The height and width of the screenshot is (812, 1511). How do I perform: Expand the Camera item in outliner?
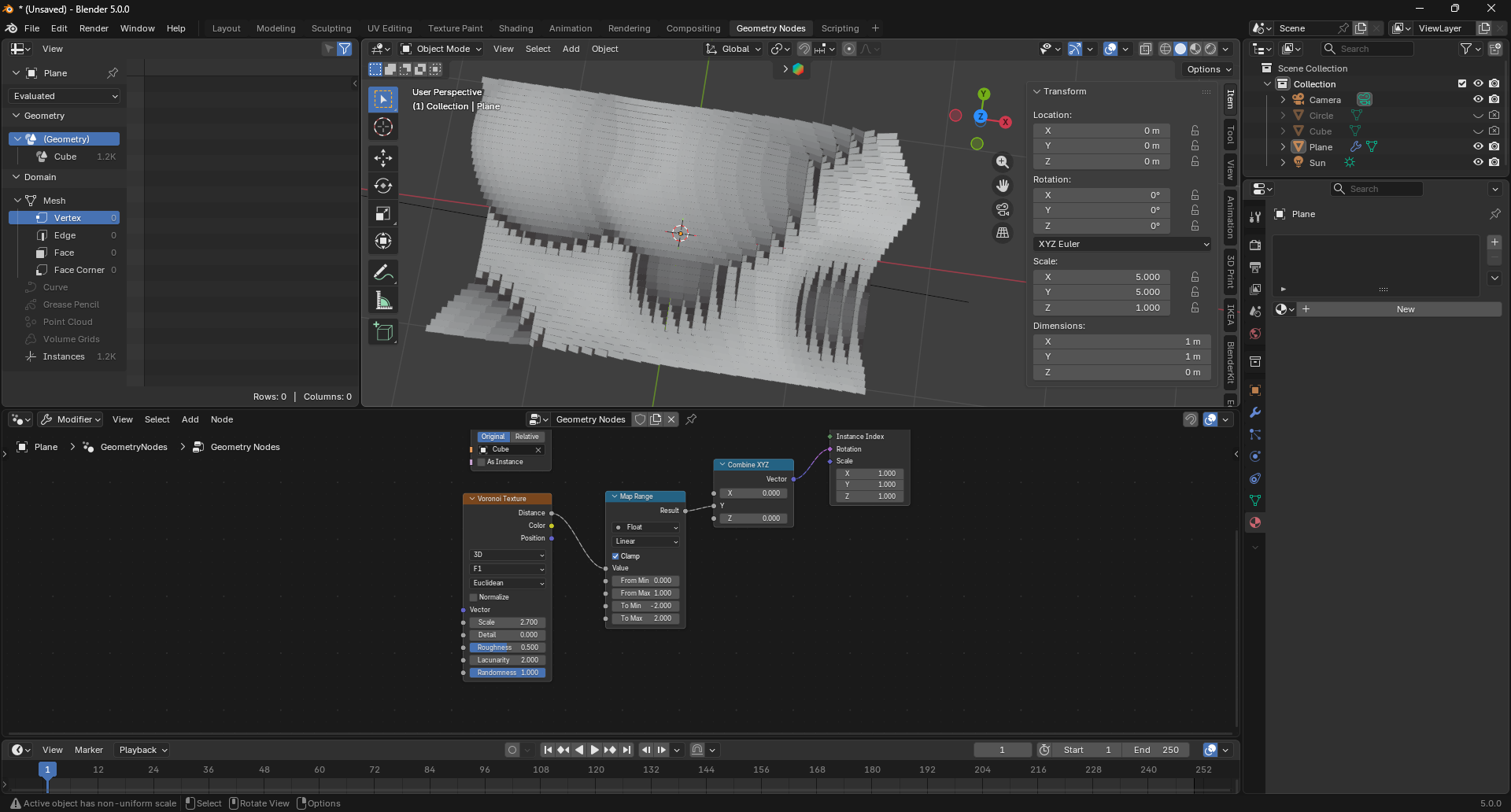coord(1283,100)
